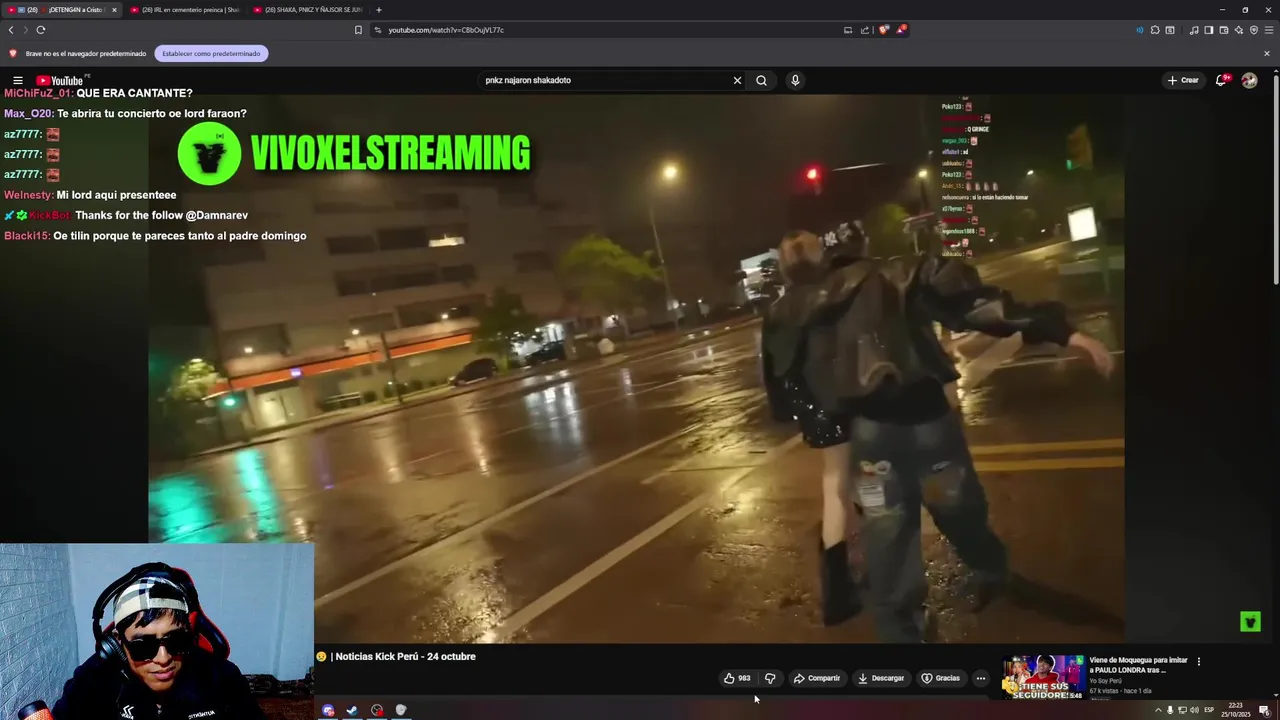The width and height of the screenshot is (1280, 720).
Task: Start voice search with the microphone icon
Action: coord(795,80)
